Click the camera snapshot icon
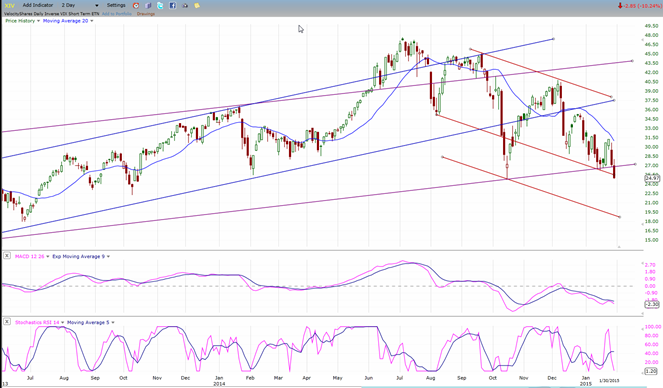 point(185,5)
